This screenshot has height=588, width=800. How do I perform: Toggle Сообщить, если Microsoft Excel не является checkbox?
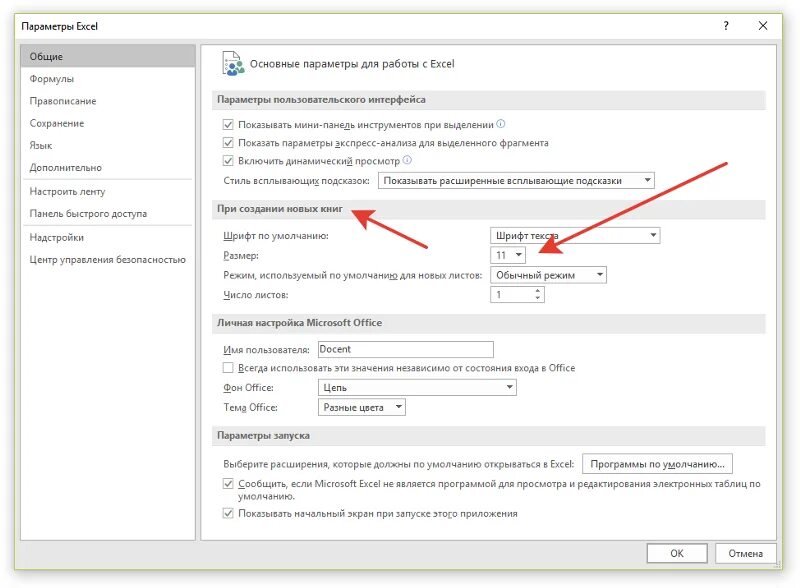228,484
